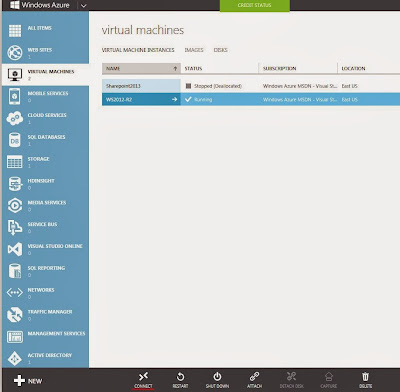Click the Attach disk command

click(254, 380)
